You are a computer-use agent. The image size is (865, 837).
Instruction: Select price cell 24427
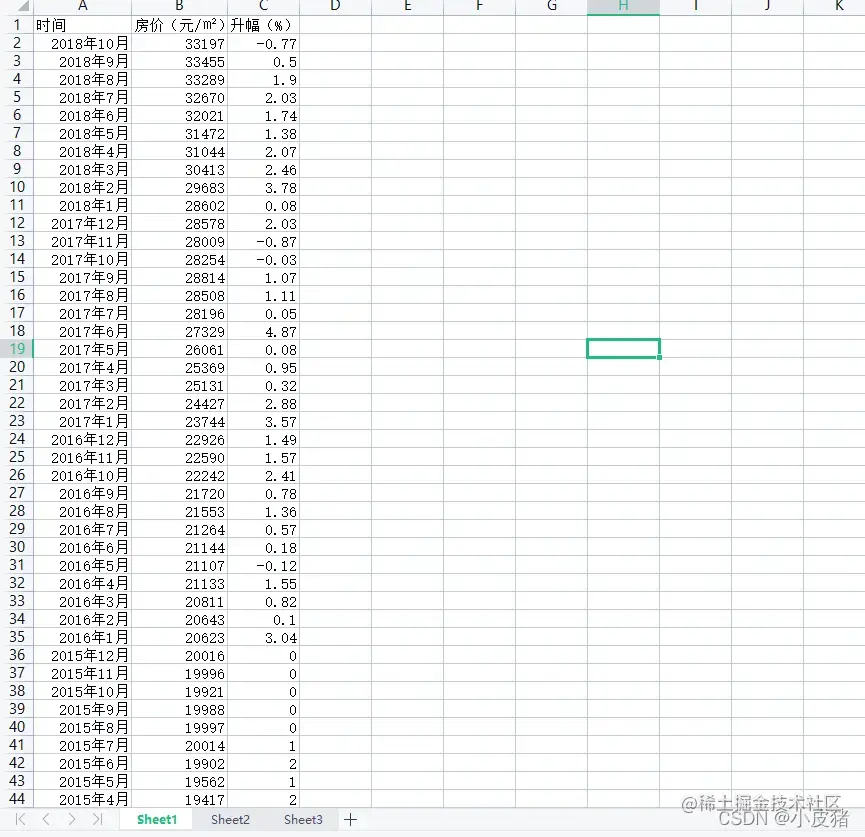pos(179,403)
